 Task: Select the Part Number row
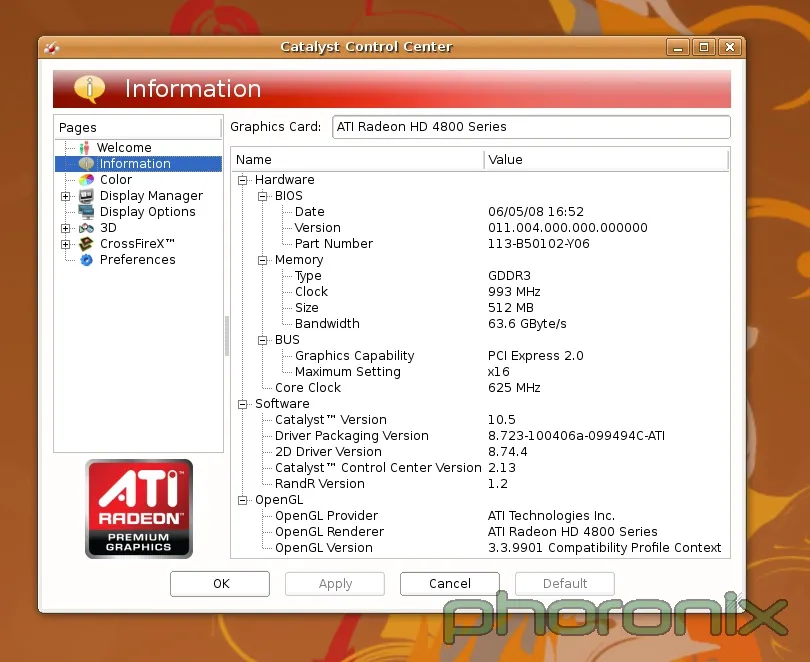(x=480, y=244)
